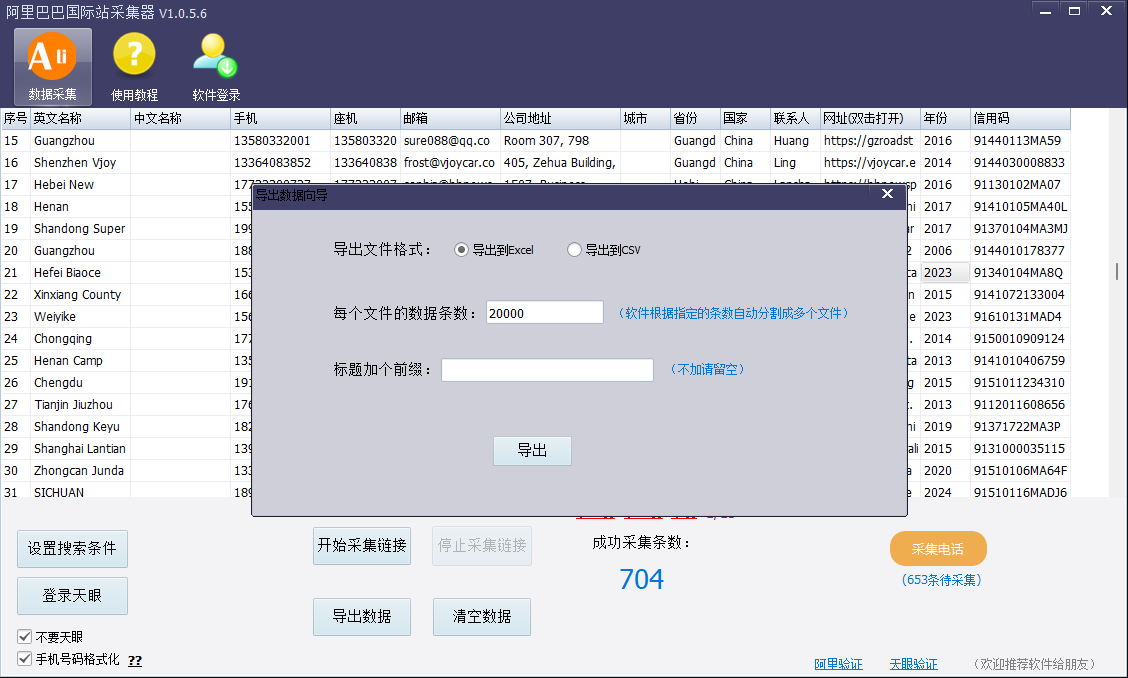Screen dimensions: 1128x678
Task: Select the cell 'Shanghai Lantian'
Action: (x=81, y=449)
